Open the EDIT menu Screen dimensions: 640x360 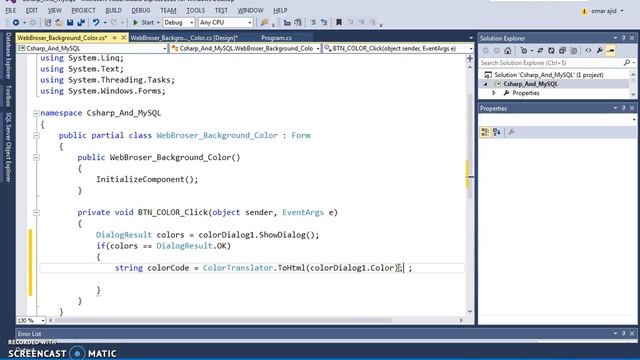[31, 10]
